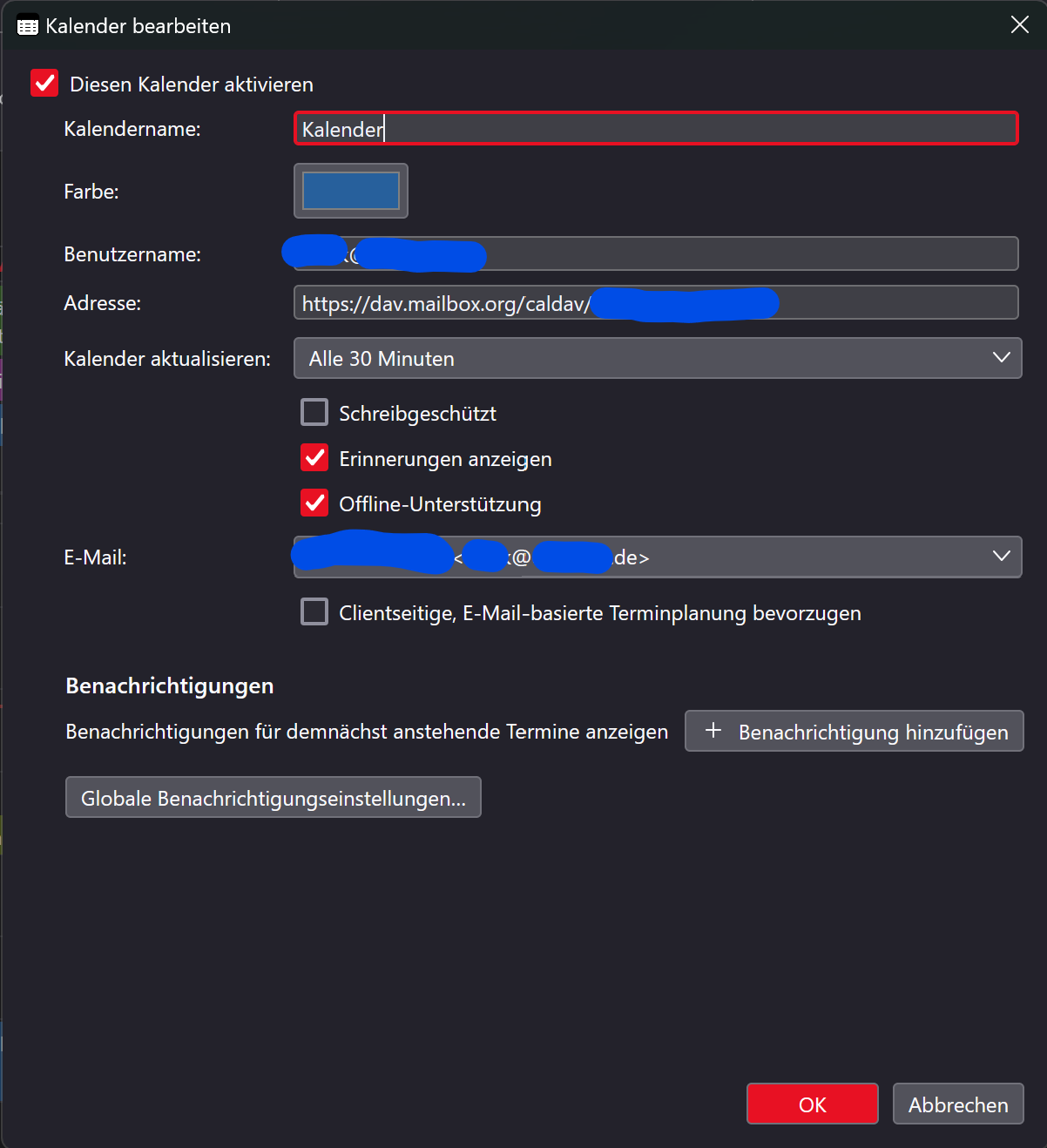1047x1148 pixels.
Task: Close the Kalender bearbeiten dialog
Action: (x=1019, y=24)
